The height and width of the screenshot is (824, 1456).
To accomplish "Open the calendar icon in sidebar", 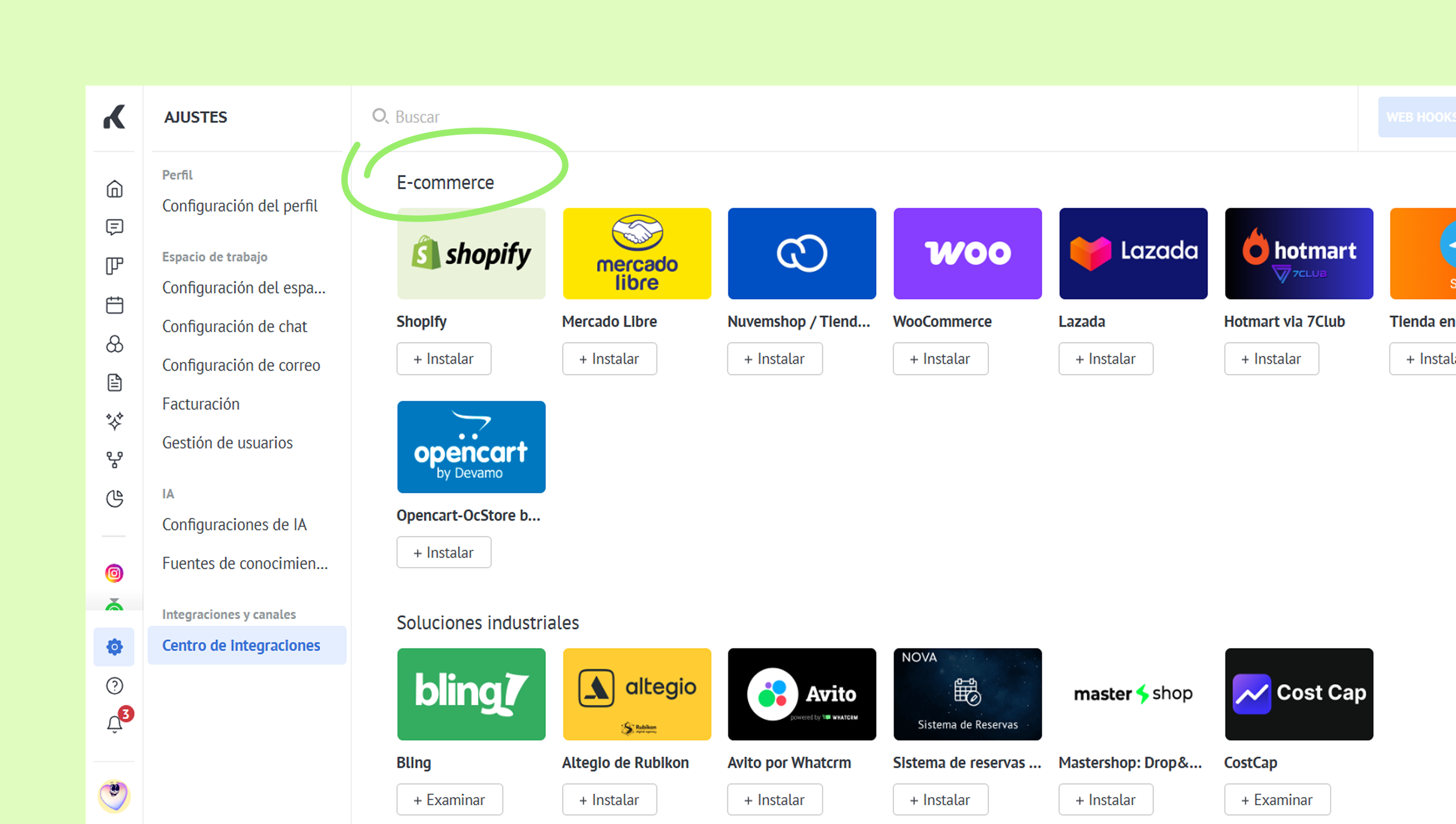I will click(x=115, y=305).
